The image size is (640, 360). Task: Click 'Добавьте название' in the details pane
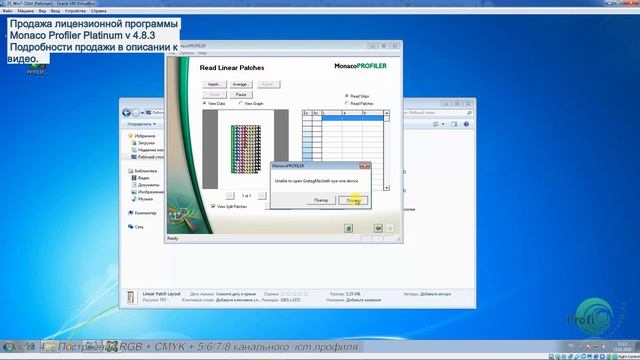[x=363, y=300]
